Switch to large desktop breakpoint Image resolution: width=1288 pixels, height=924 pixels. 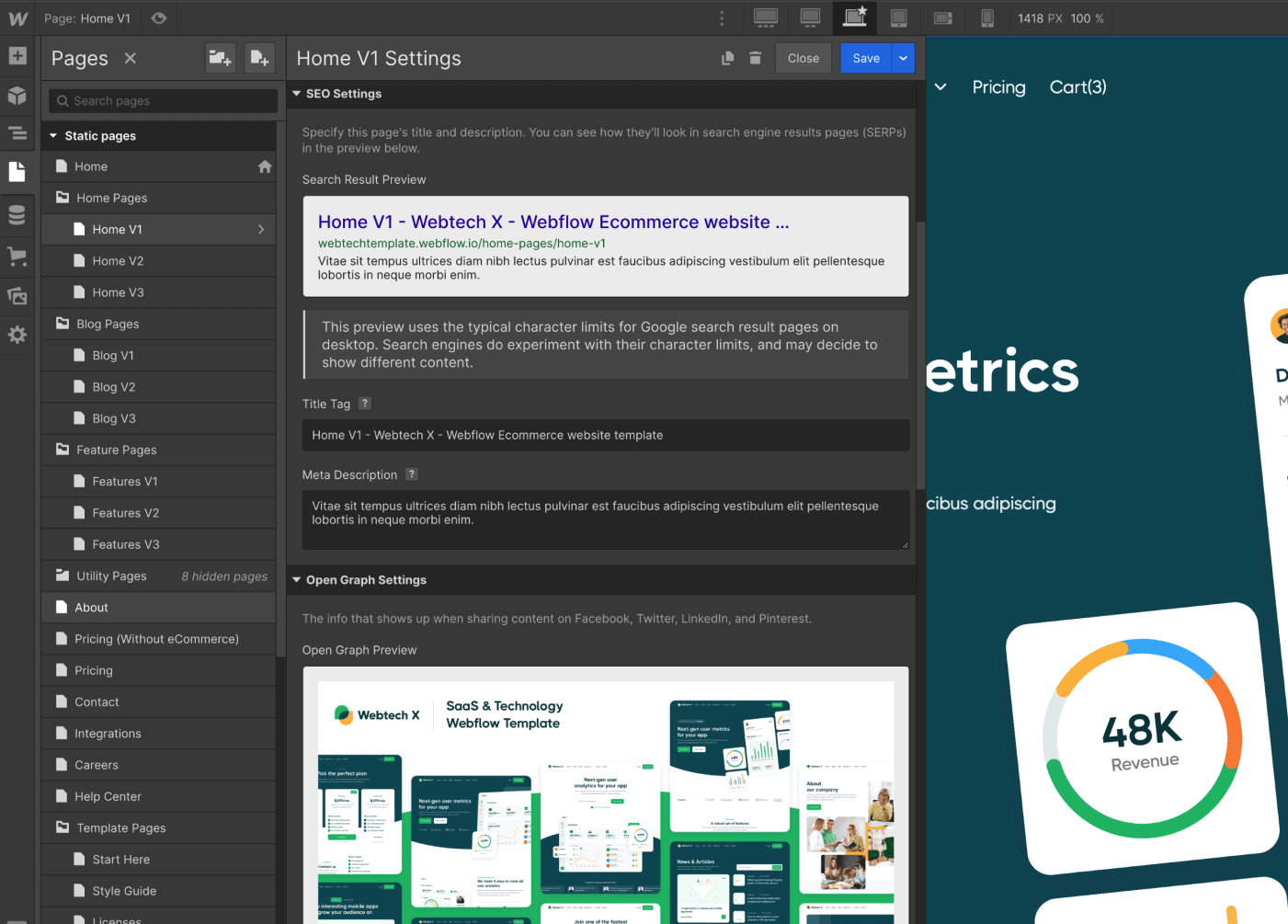pos(765,17)
